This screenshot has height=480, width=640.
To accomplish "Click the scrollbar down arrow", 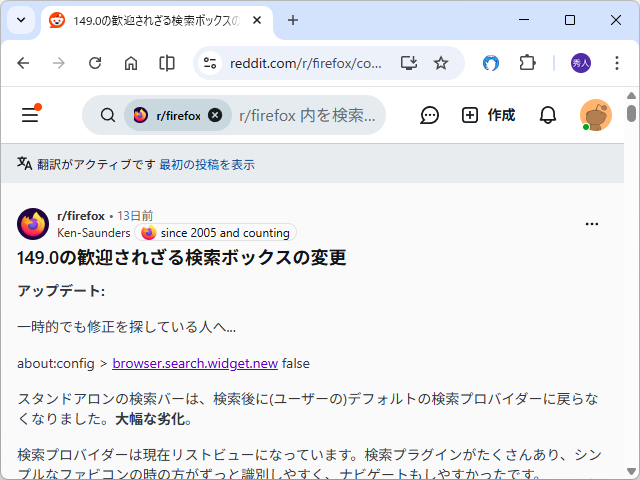I will tap(631, 471).
